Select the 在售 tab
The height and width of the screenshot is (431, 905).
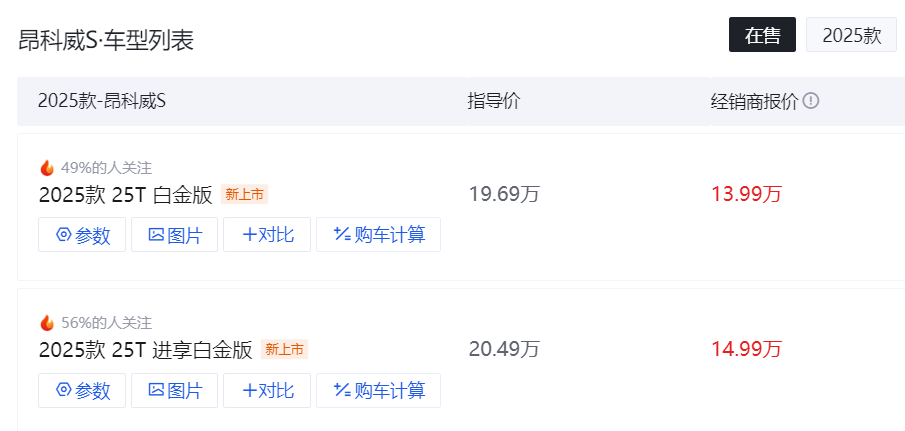(762, 35)
